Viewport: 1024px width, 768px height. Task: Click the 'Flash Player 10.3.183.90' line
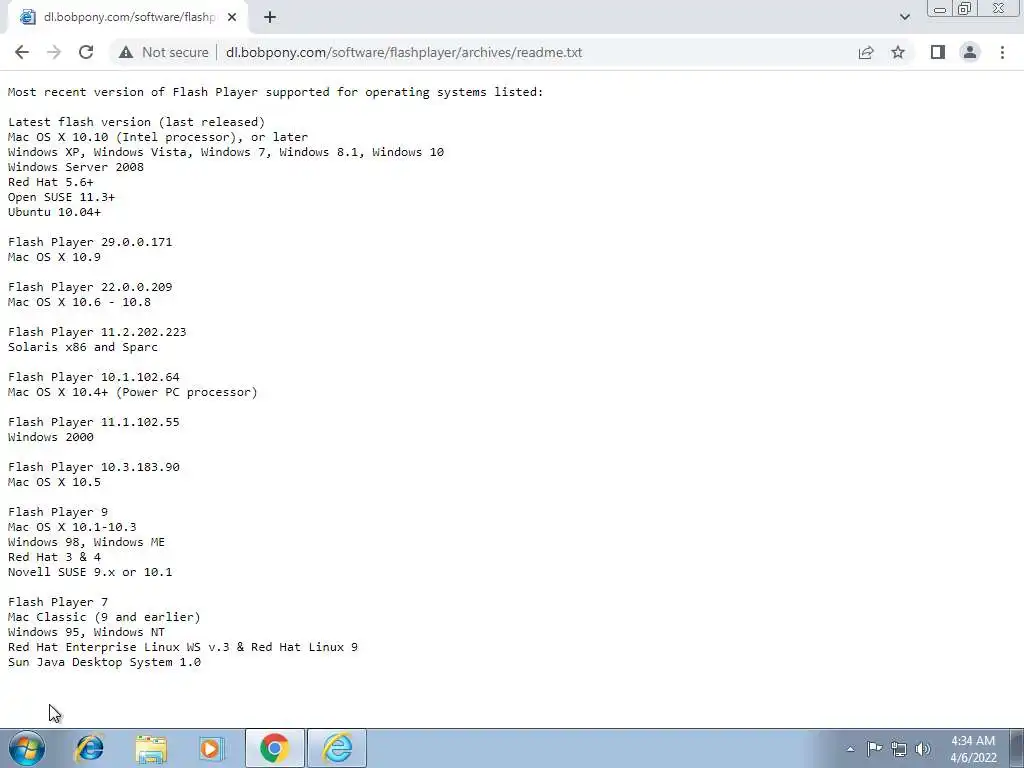93,467
